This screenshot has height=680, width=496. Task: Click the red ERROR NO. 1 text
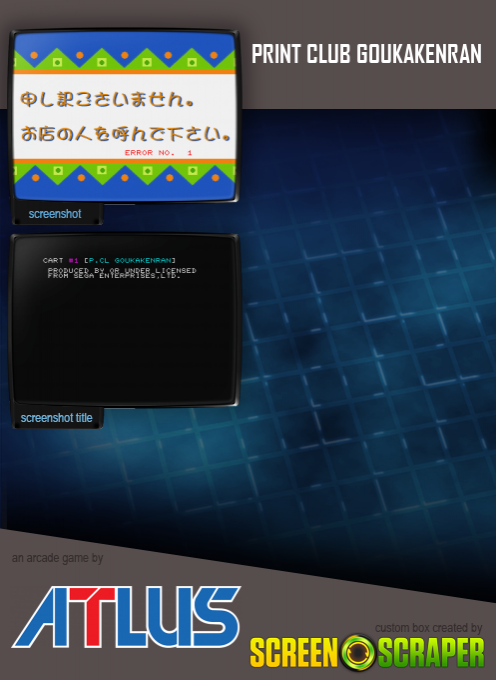[158, 153]
